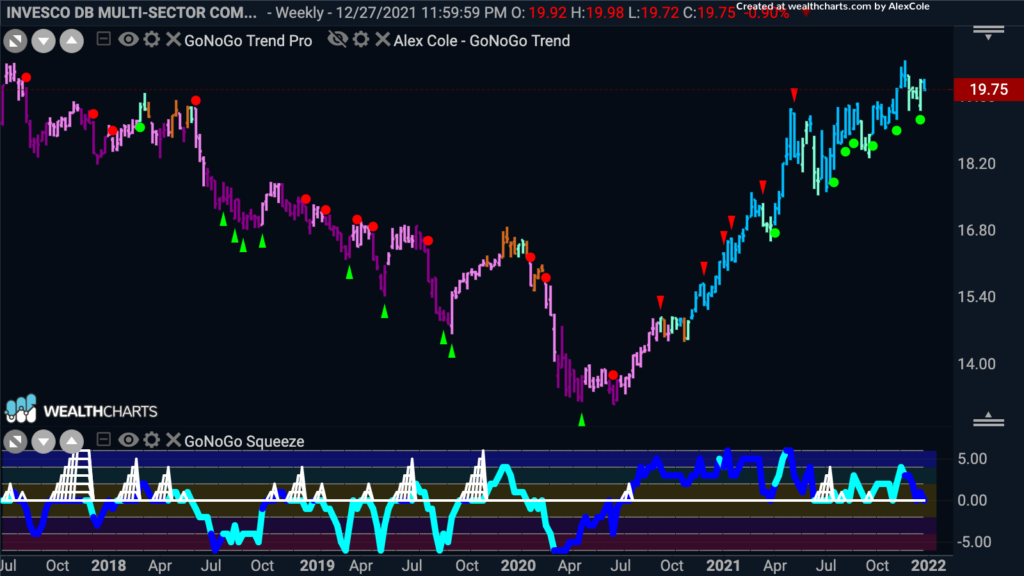Click the 14.00 price axis label
This screenshot has width=1024, height=576.
976,364
